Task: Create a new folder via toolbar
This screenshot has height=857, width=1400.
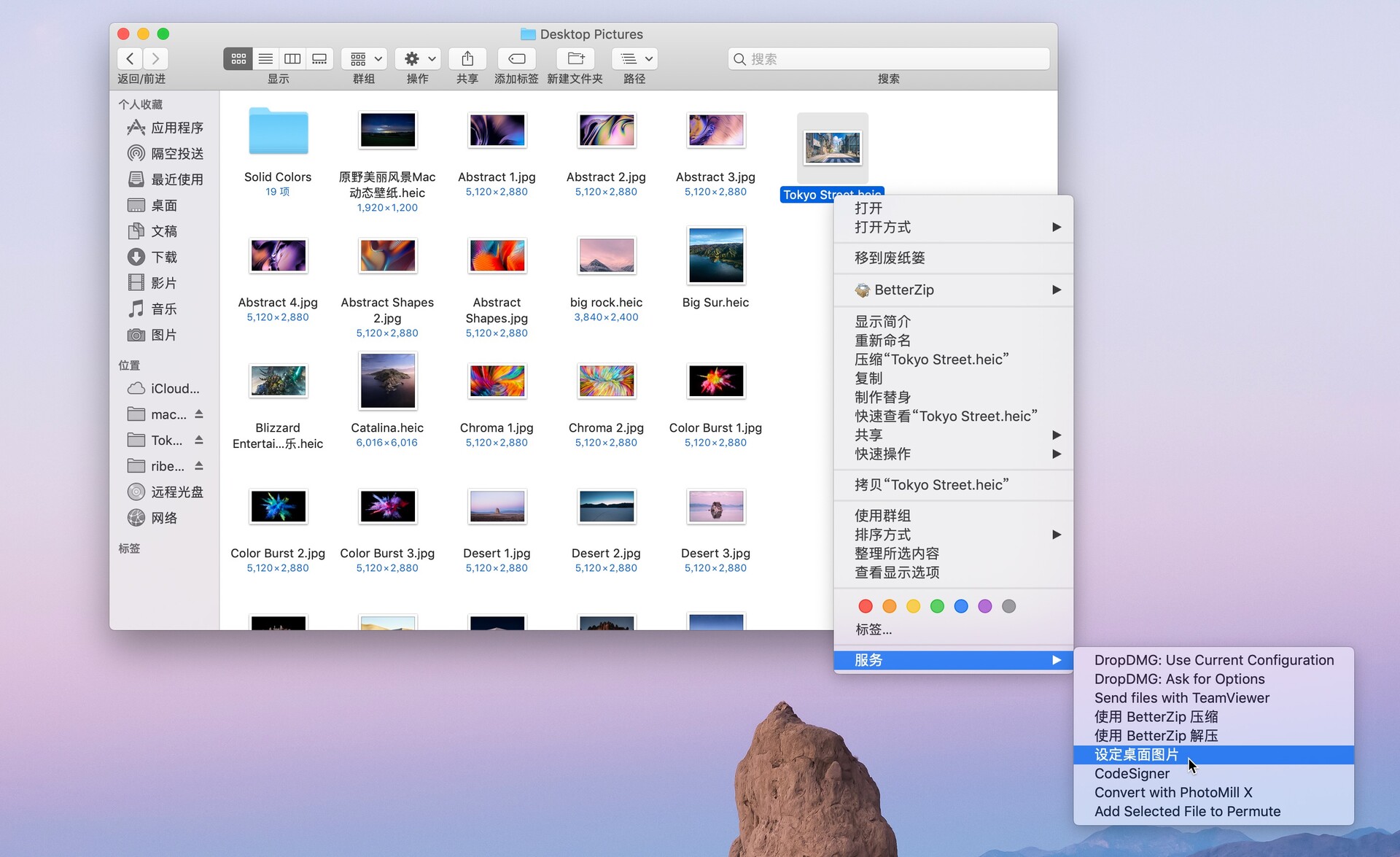Action: 575,59
